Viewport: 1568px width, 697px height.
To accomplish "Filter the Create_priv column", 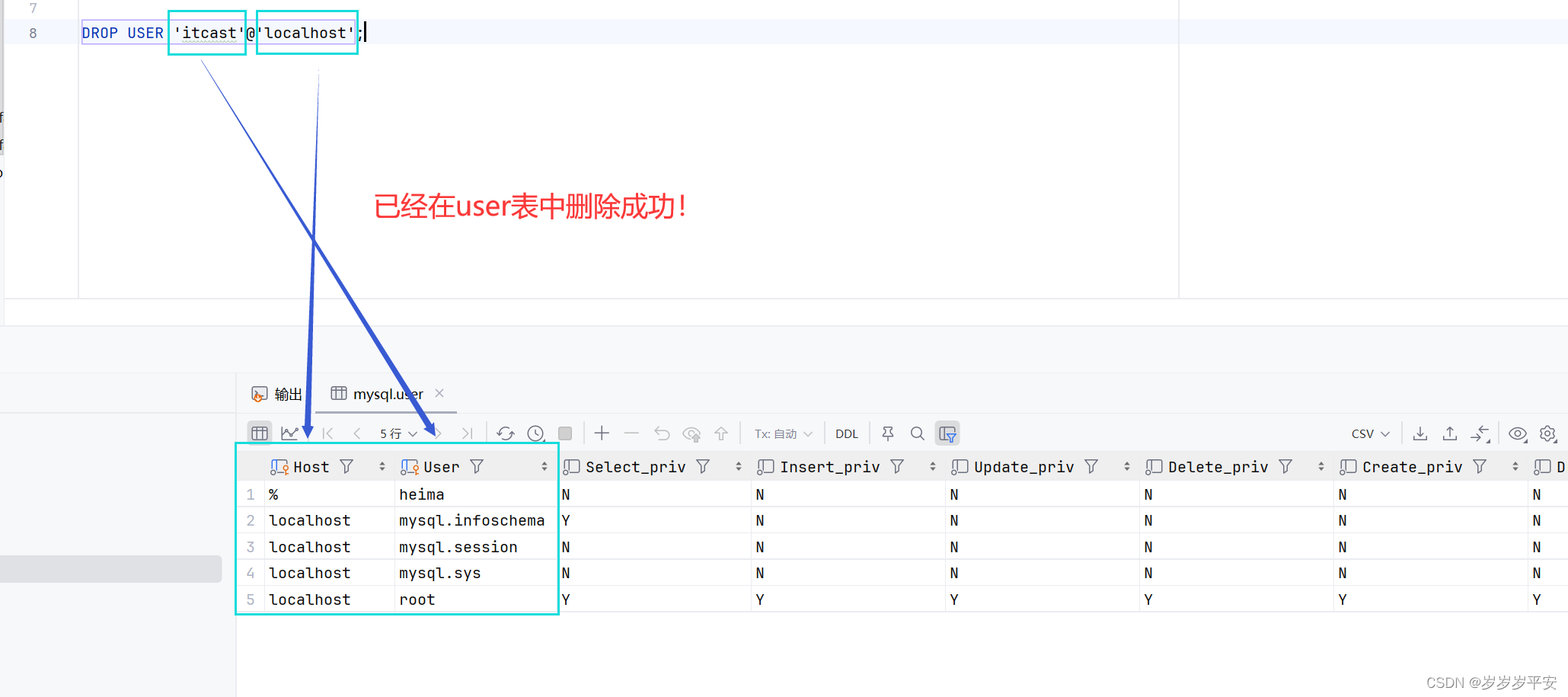I will (1480, 466).
